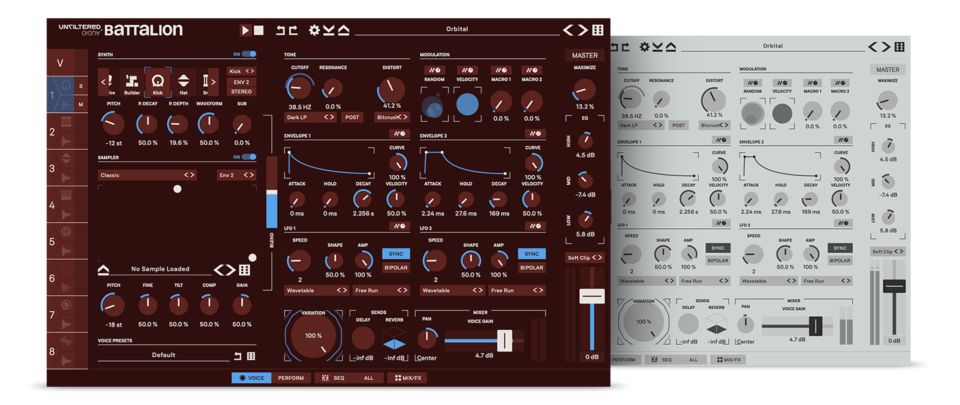The width and height of the screenshot is (960, 405).
Task: Click the POST button in Tone section
Action: tap(352, 116)
